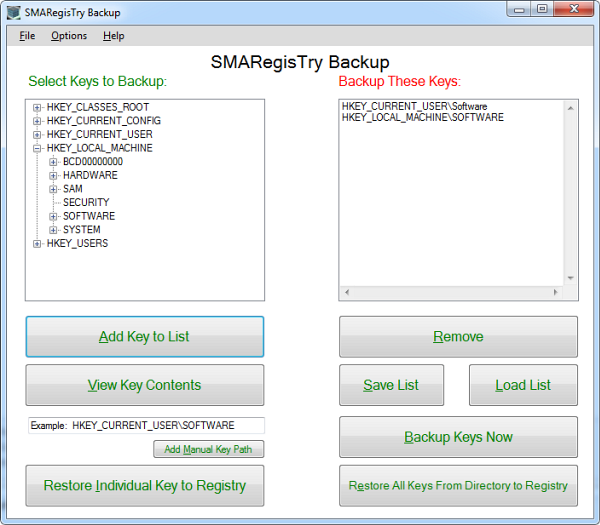Select HKEY_CURRENT_USER\Software in backup list
600x525 pixels.
pyautogui.click(x=414, y=106)
